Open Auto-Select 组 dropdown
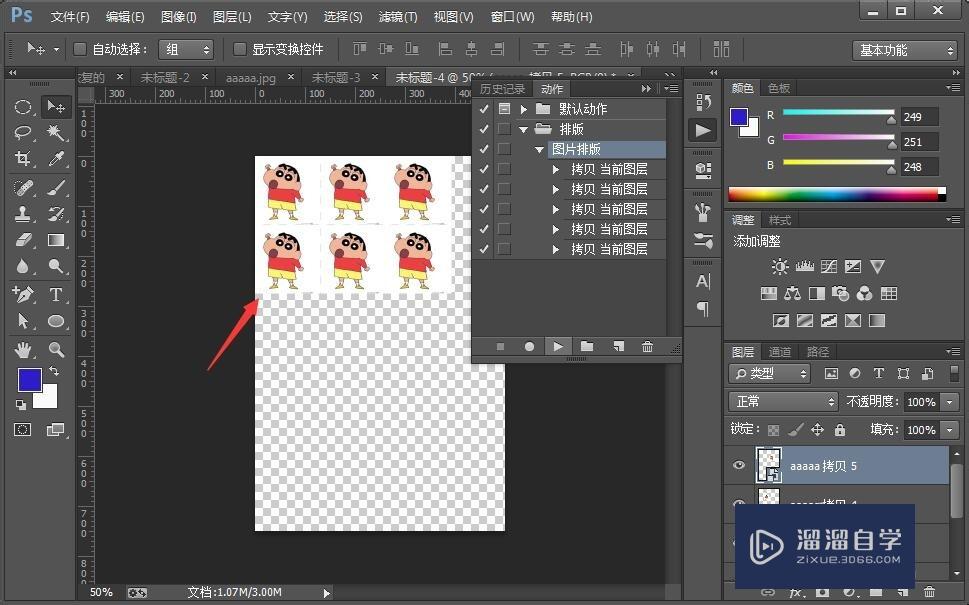 [x=186, y=49]
